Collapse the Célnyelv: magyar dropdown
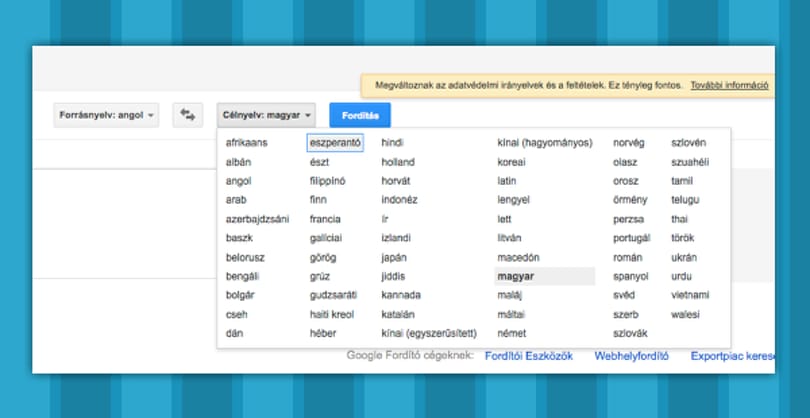 coord(266,115)
